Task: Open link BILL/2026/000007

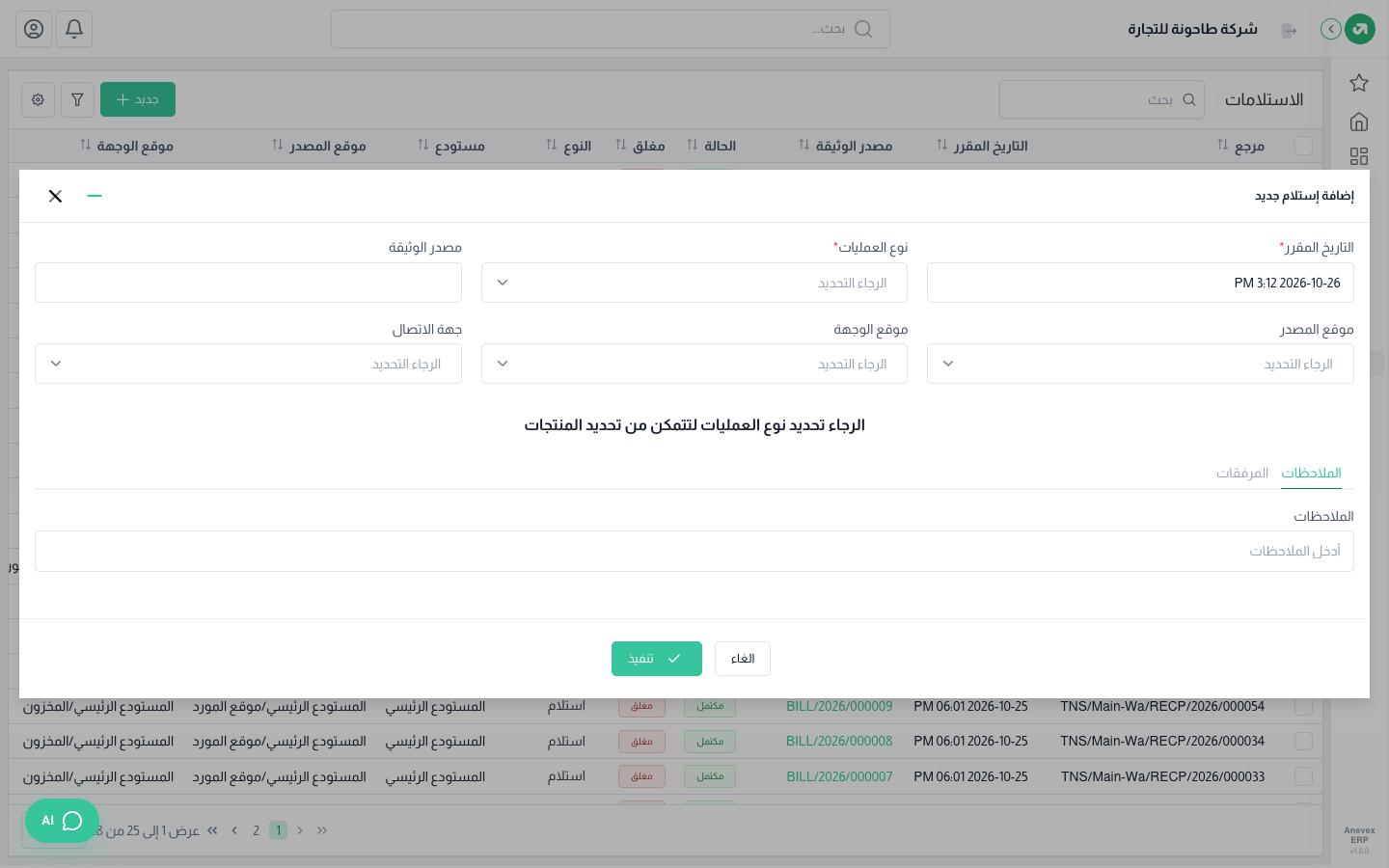Action: (x=839, y=776)
